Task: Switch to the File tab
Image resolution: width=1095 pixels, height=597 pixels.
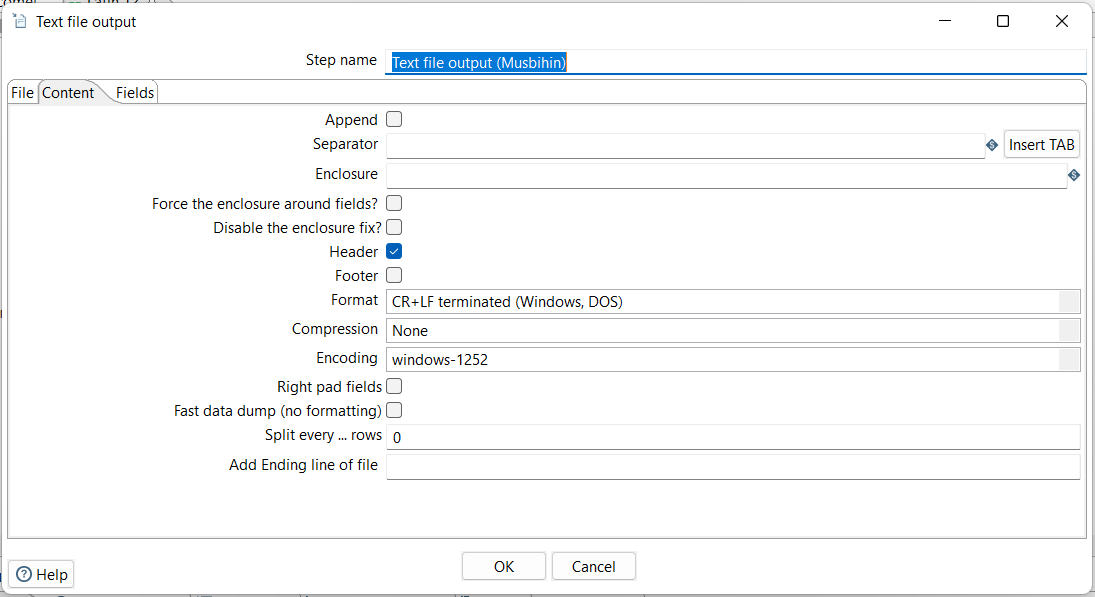Action: (22, 93)
